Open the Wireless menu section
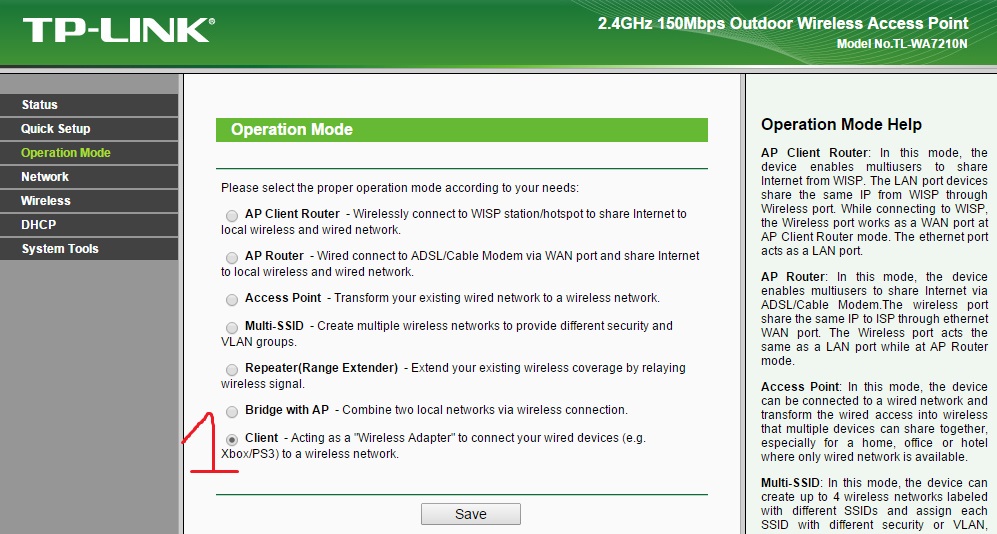 [x=89, y=201]
